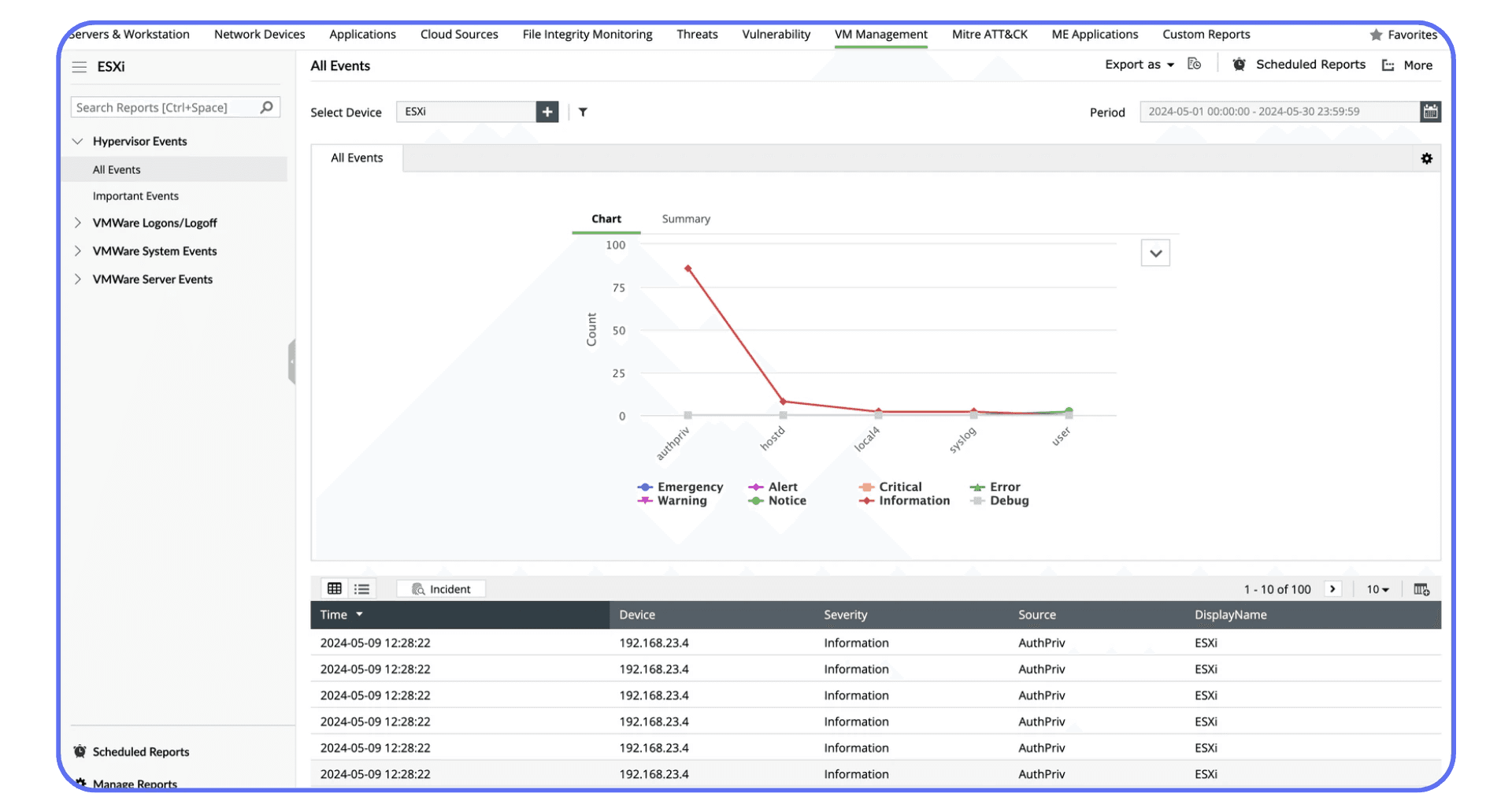The image size is (1512, 812).
Task: Select the All Events panel tab
Action: [x=357, y=158]
